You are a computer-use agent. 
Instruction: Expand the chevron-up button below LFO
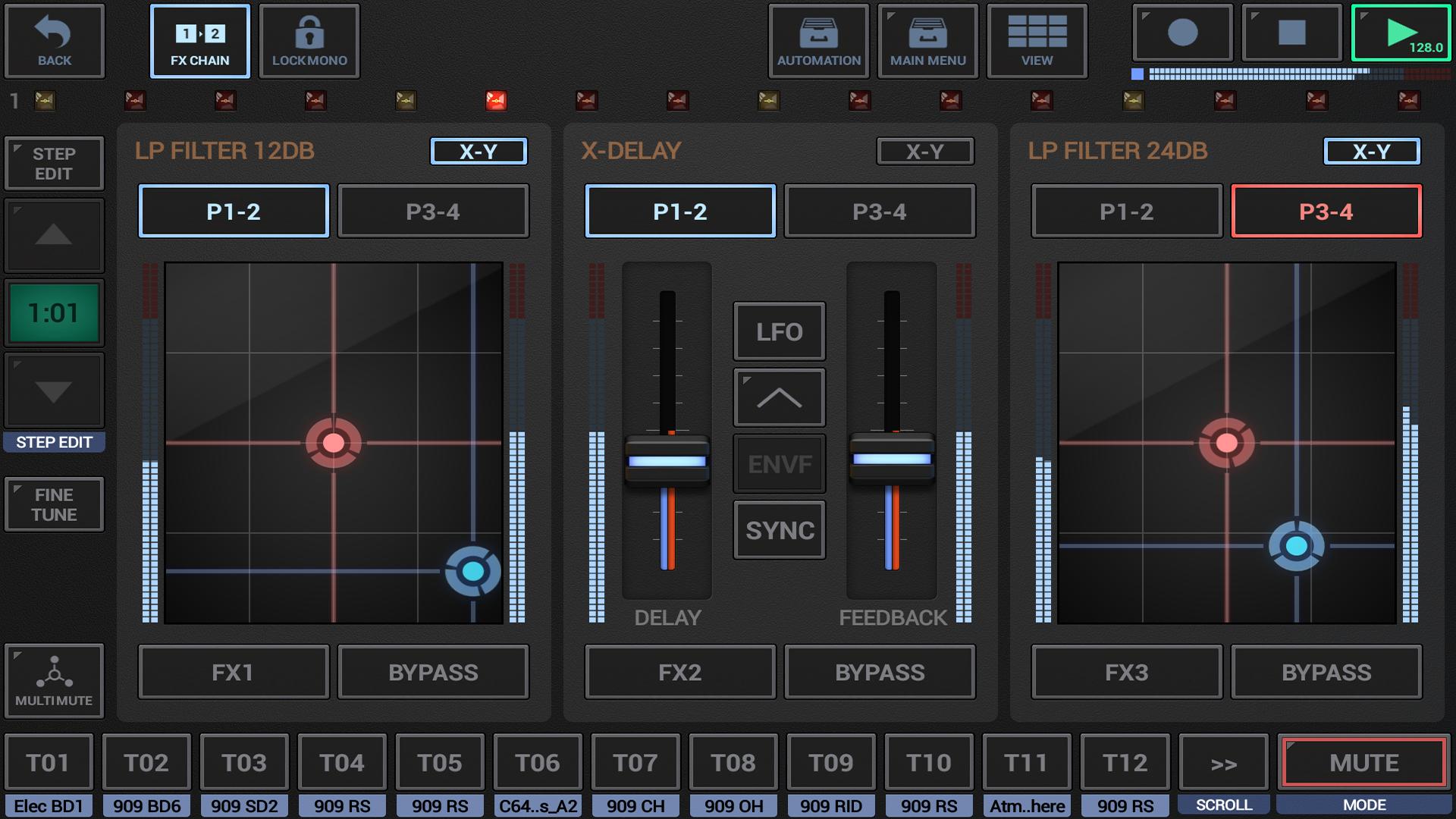coord(779,398)
